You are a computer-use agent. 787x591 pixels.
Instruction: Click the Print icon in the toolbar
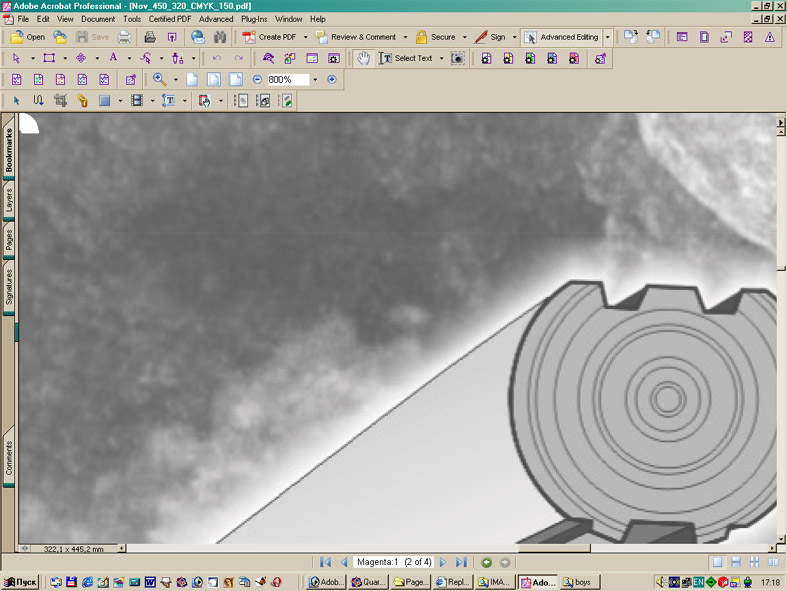coord(124,37)
